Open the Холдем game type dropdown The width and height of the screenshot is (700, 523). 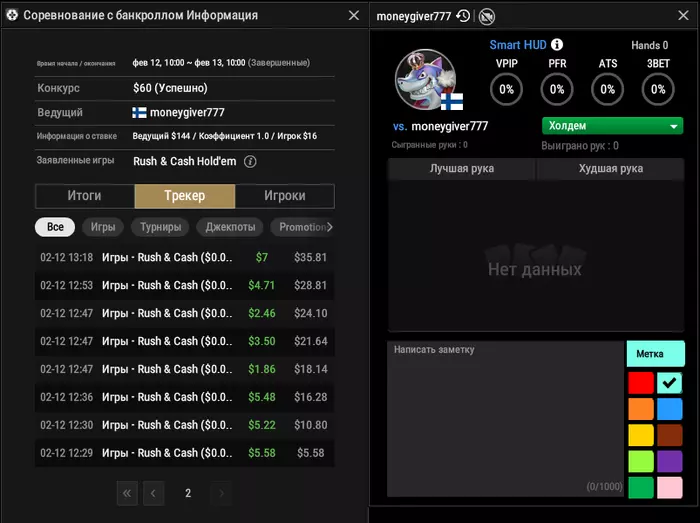[x=612, y=126]
